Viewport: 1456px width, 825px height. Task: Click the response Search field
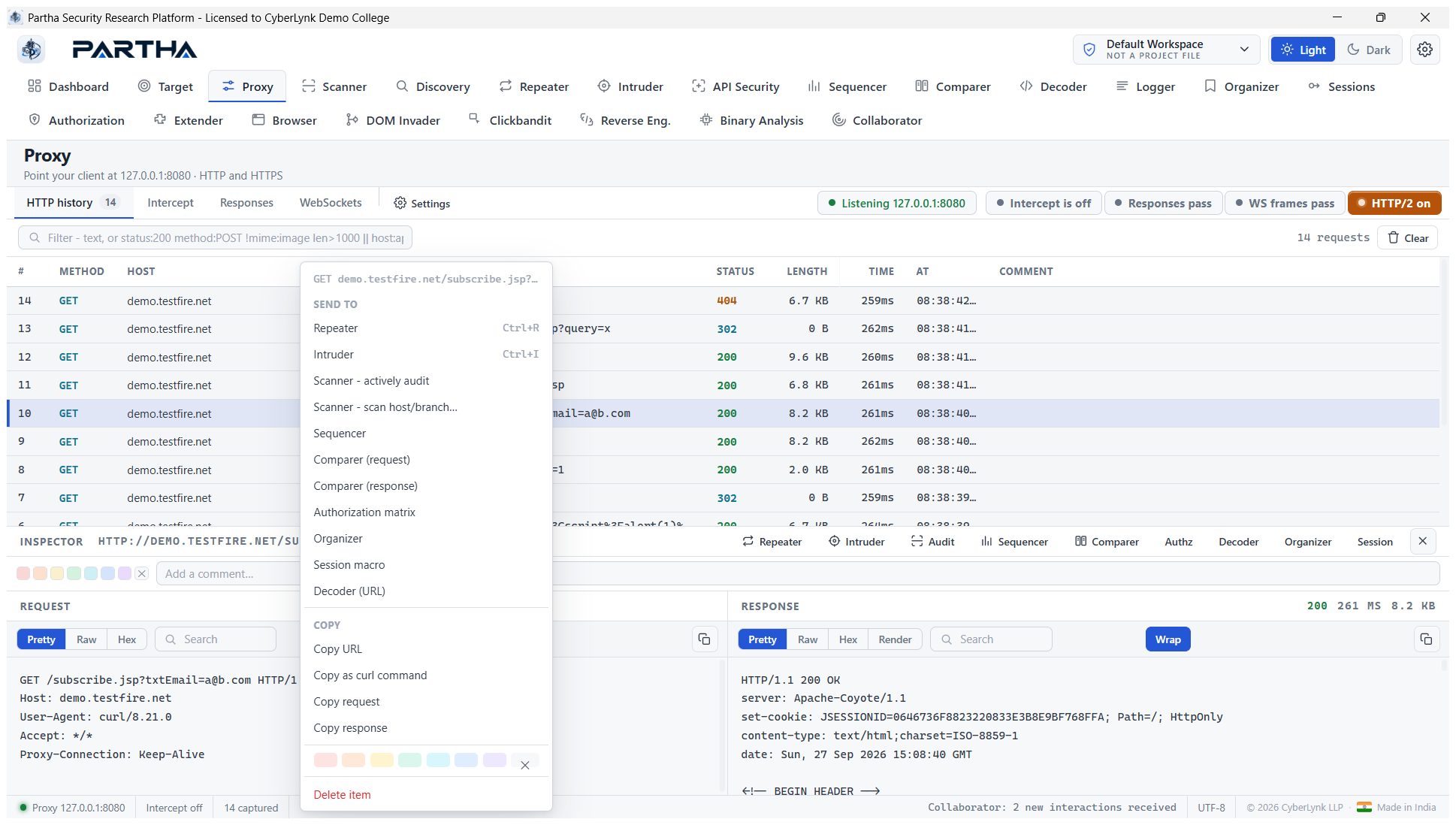coord(991,639)
